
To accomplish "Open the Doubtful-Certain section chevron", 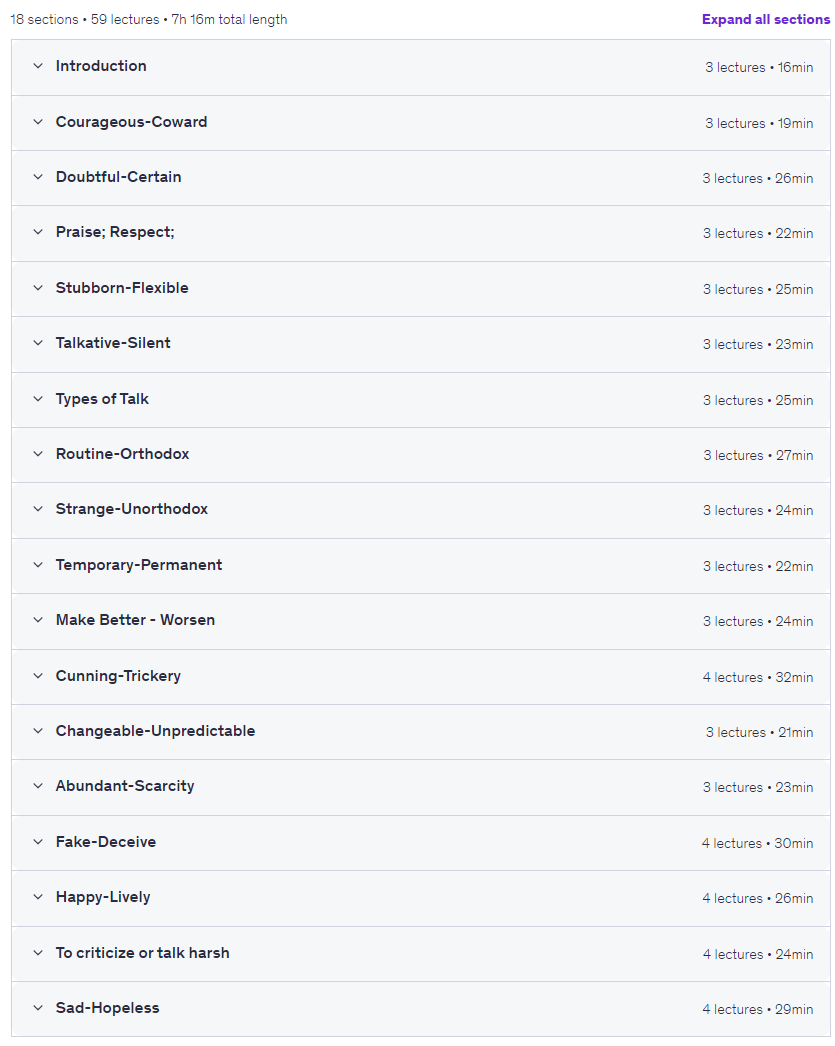I will 38,177.
